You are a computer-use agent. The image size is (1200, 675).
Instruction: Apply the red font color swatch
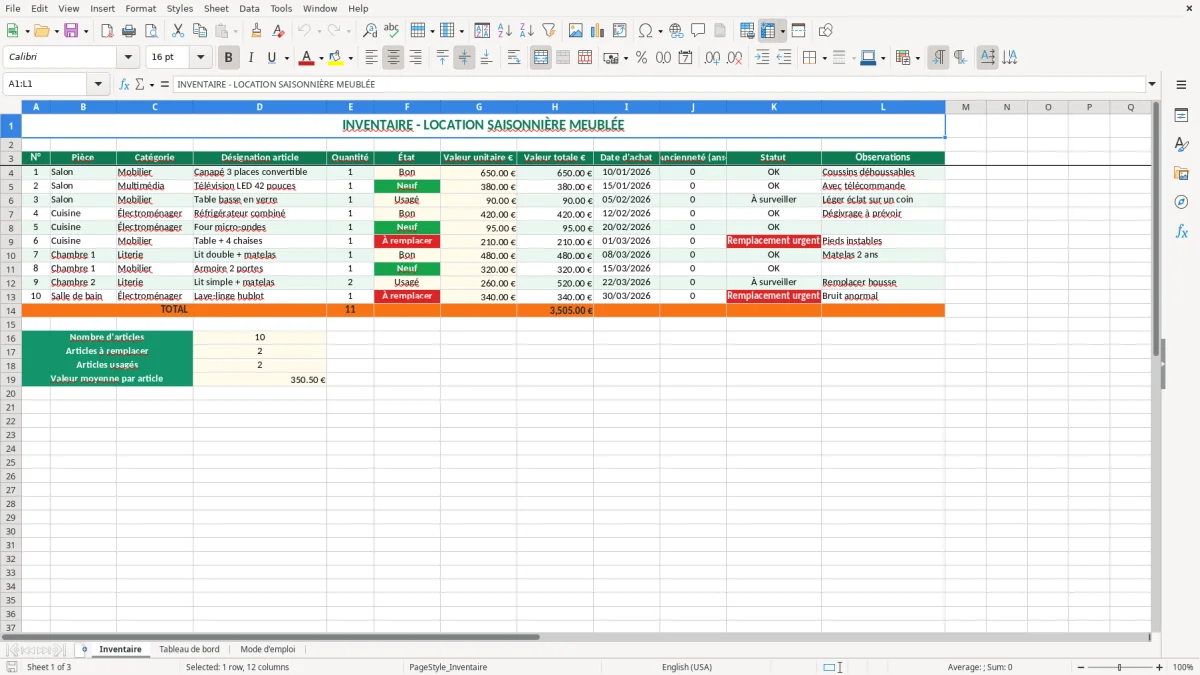307,58
